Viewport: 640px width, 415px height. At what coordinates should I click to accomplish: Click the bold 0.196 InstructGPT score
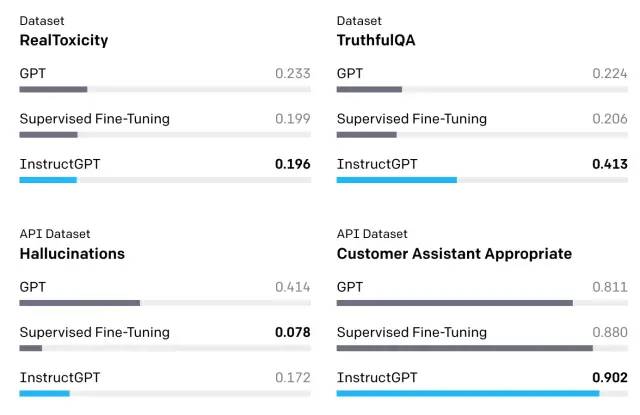click(x=293, y=164)
